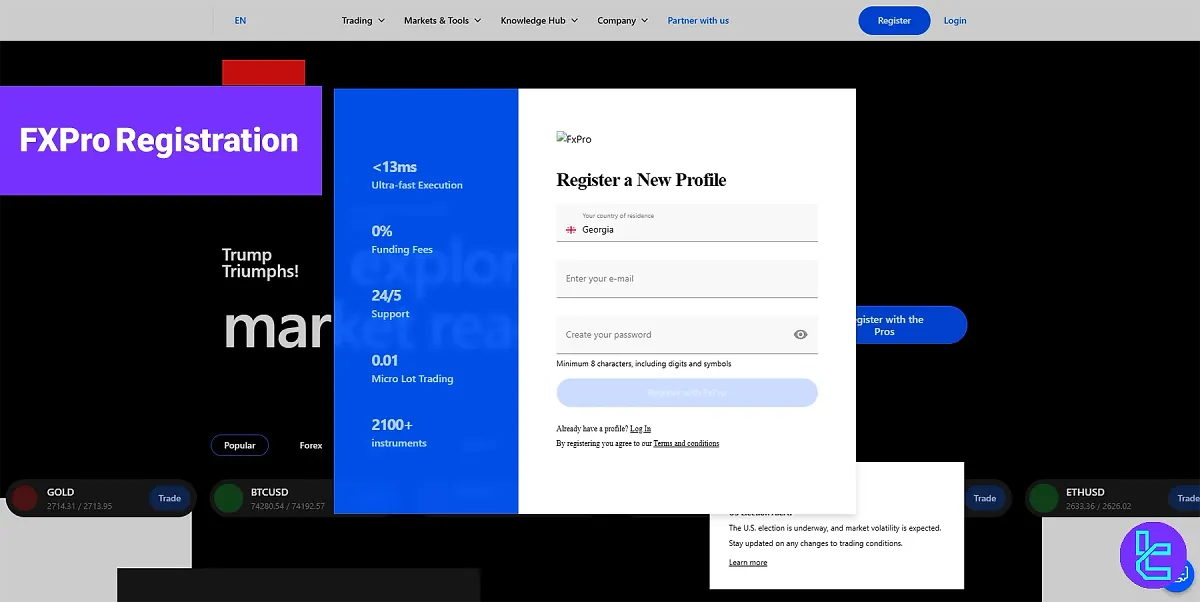Open the chat widget at bottom right

coord(1154,556)
